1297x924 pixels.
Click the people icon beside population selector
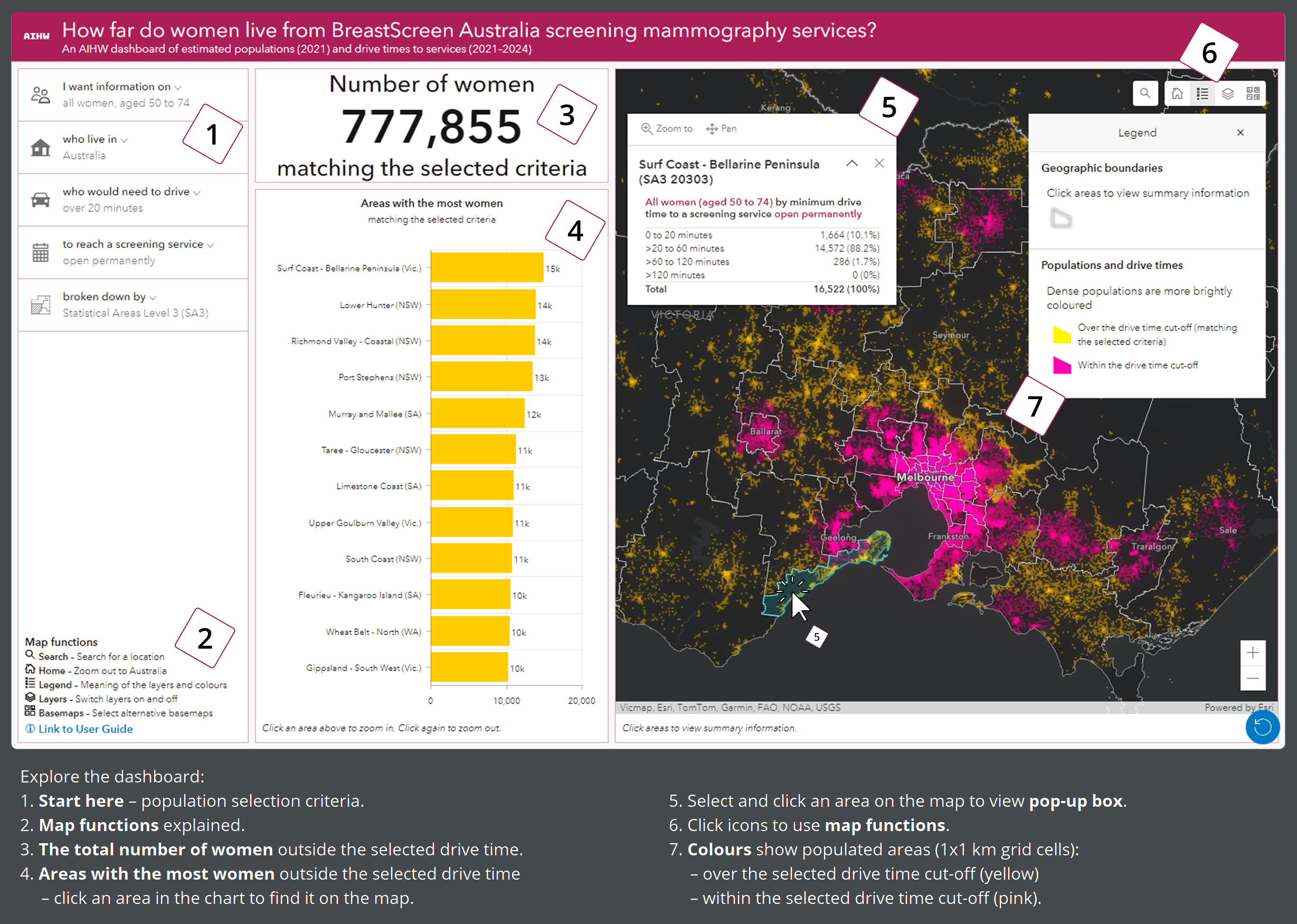(41, 95)
